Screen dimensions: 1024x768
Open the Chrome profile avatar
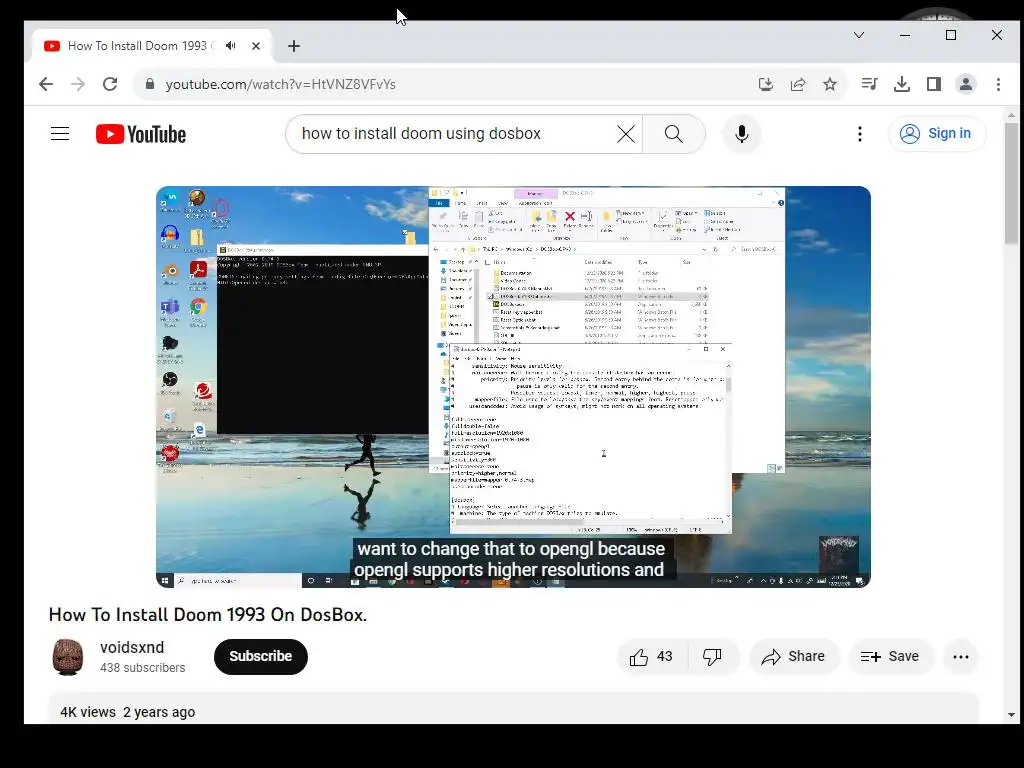[x=966, y=84]
